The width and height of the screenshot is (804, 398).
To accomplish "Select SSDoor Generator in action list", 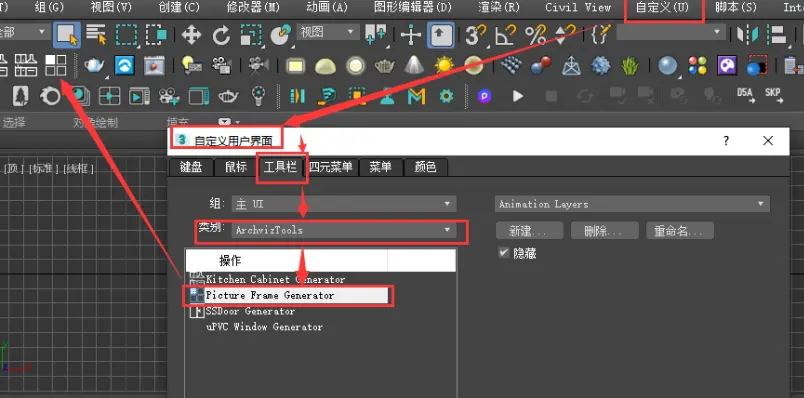I will tap(250, 311).
